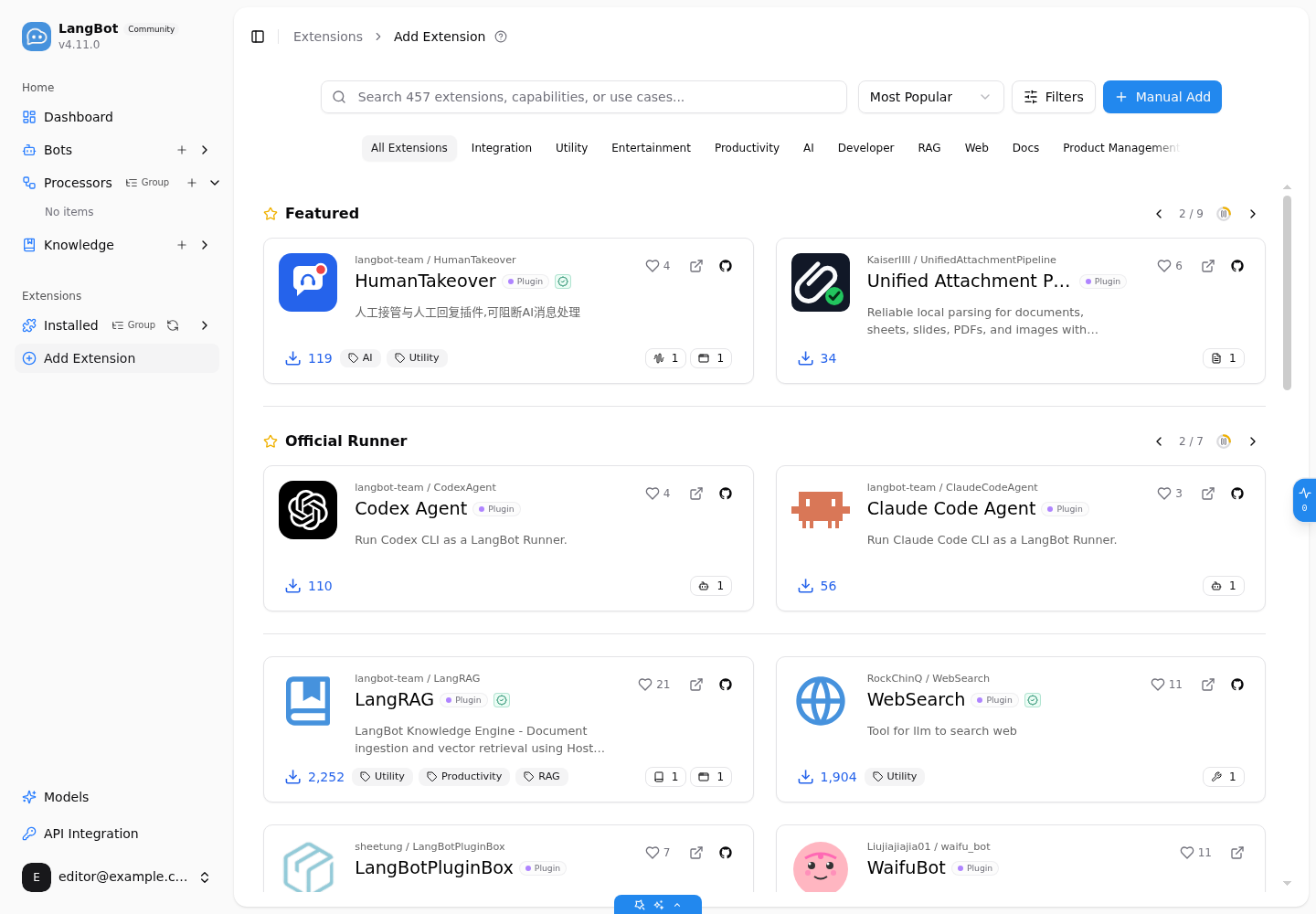Open editor@example account switcher
The image size is (1316, 914).
[117, 877]
